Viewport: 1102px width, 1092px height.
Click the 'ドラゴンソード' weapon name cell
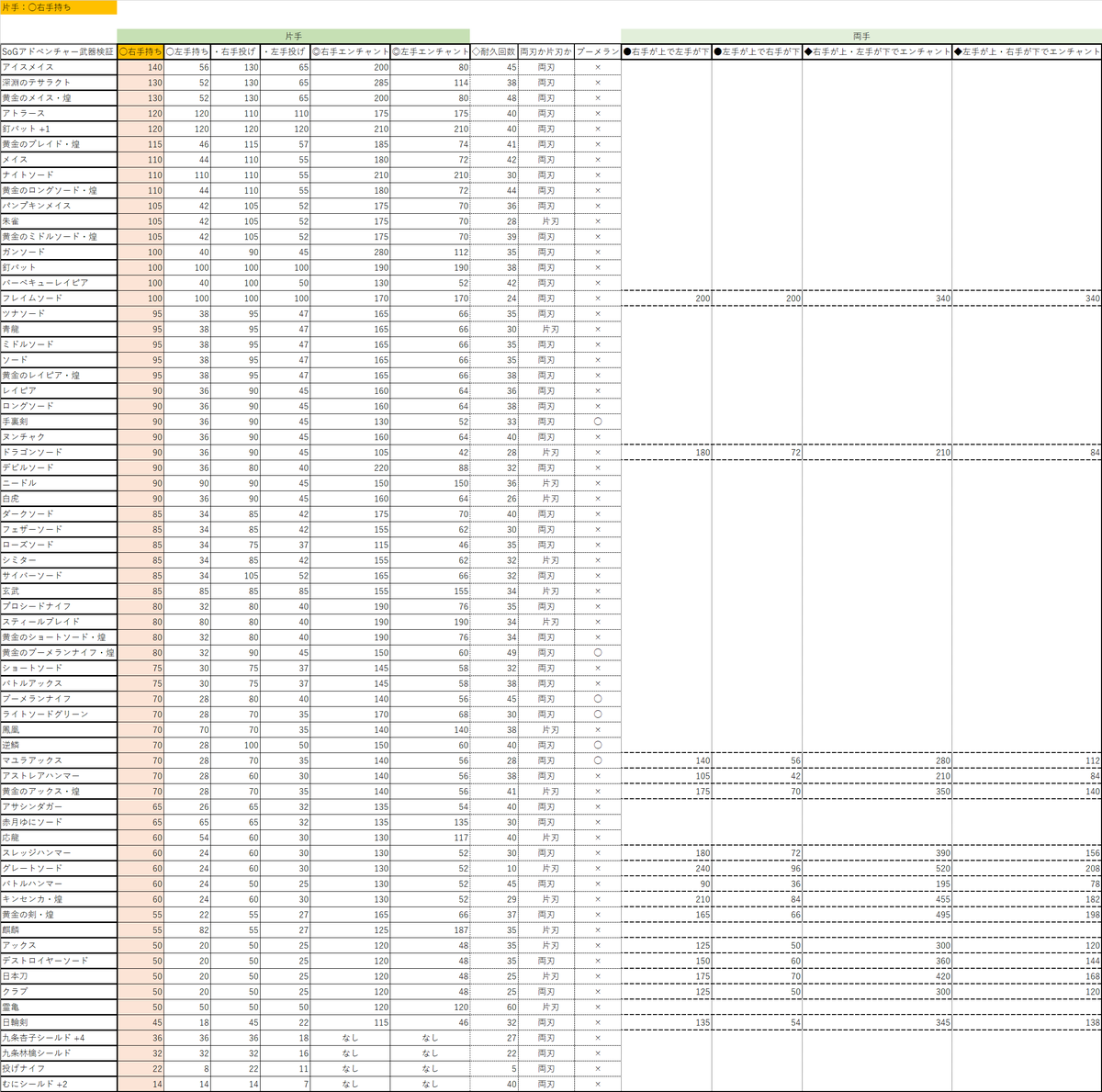point(59,452)
